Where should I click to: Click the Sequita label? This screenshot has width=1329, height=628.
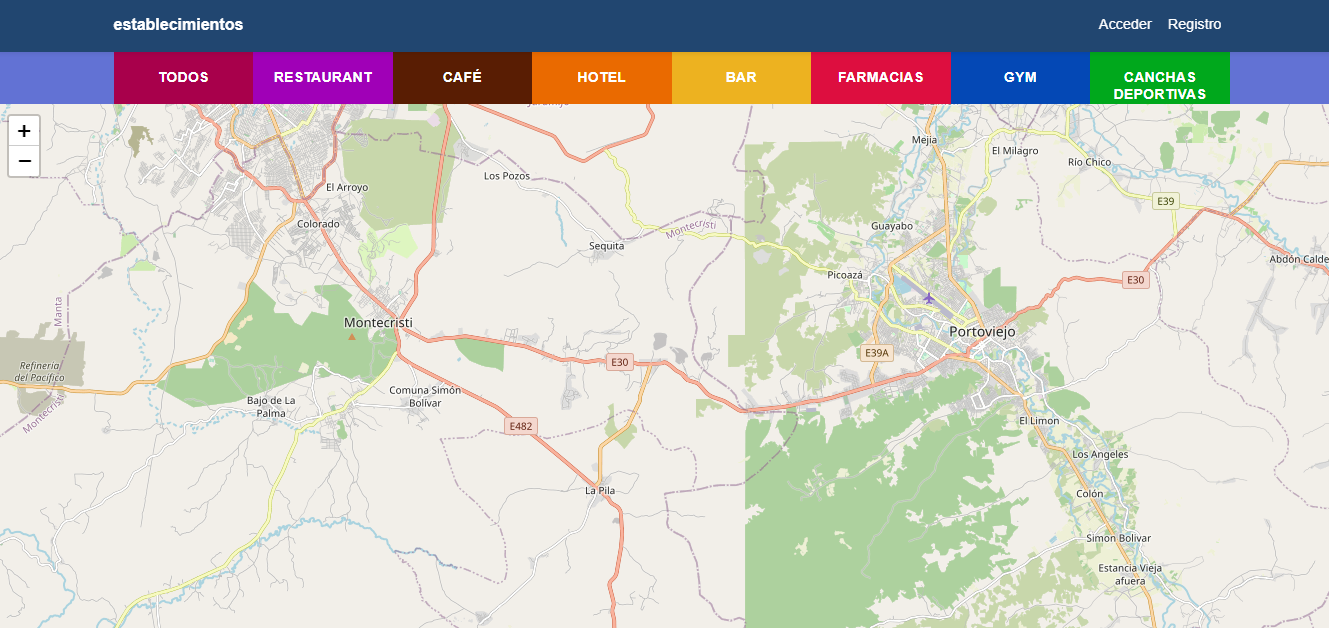(x=607, y=245)
